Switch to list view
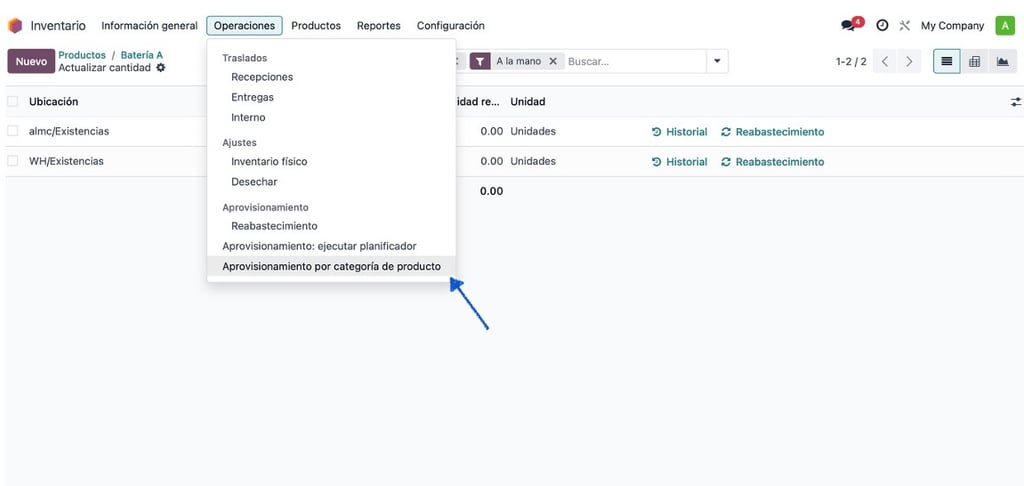 pyautogui.click(x=946, y=61)
